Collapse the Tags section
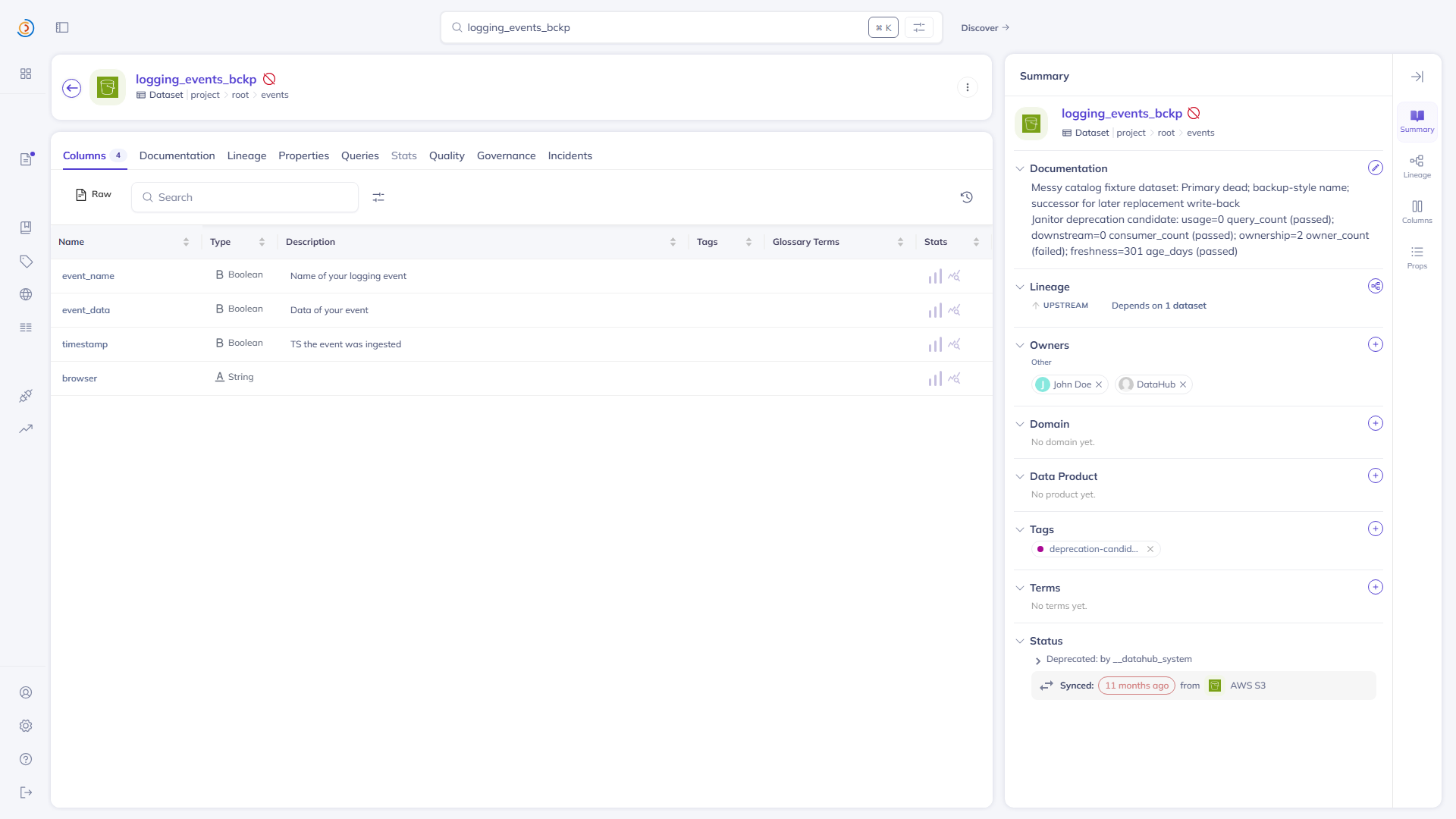The width and height of the screenshot is (1456, 819). 1020,529
